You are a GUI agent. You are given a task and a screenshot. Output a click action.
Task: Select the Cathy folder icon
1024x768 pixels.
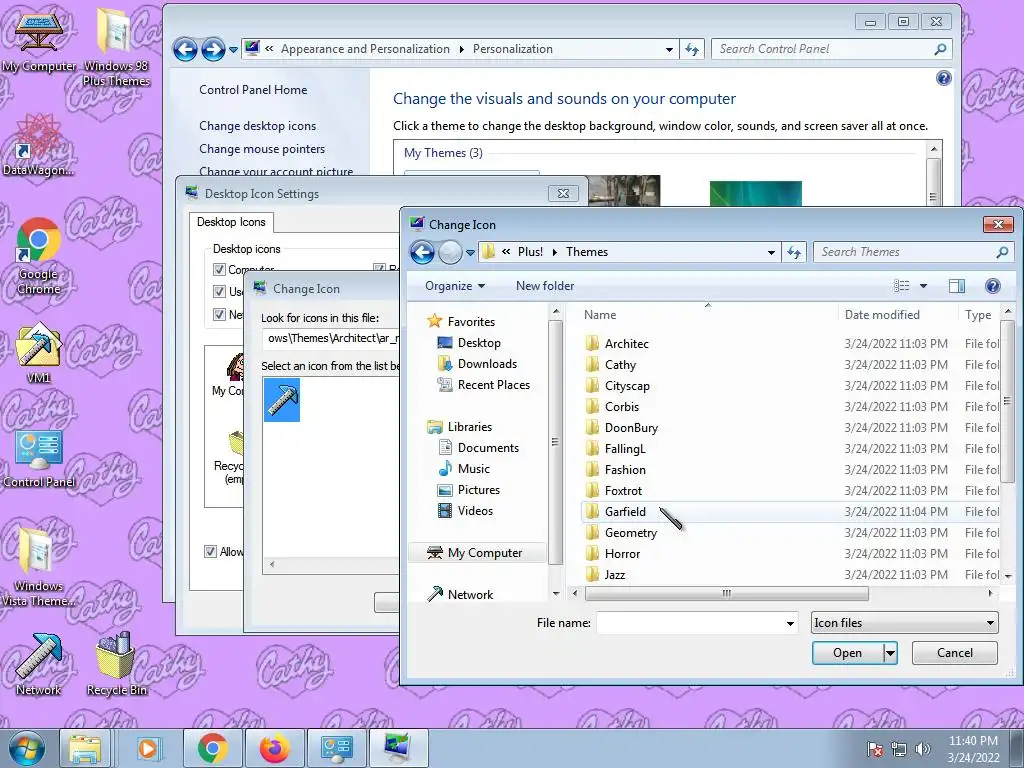(x=592, y=364)
